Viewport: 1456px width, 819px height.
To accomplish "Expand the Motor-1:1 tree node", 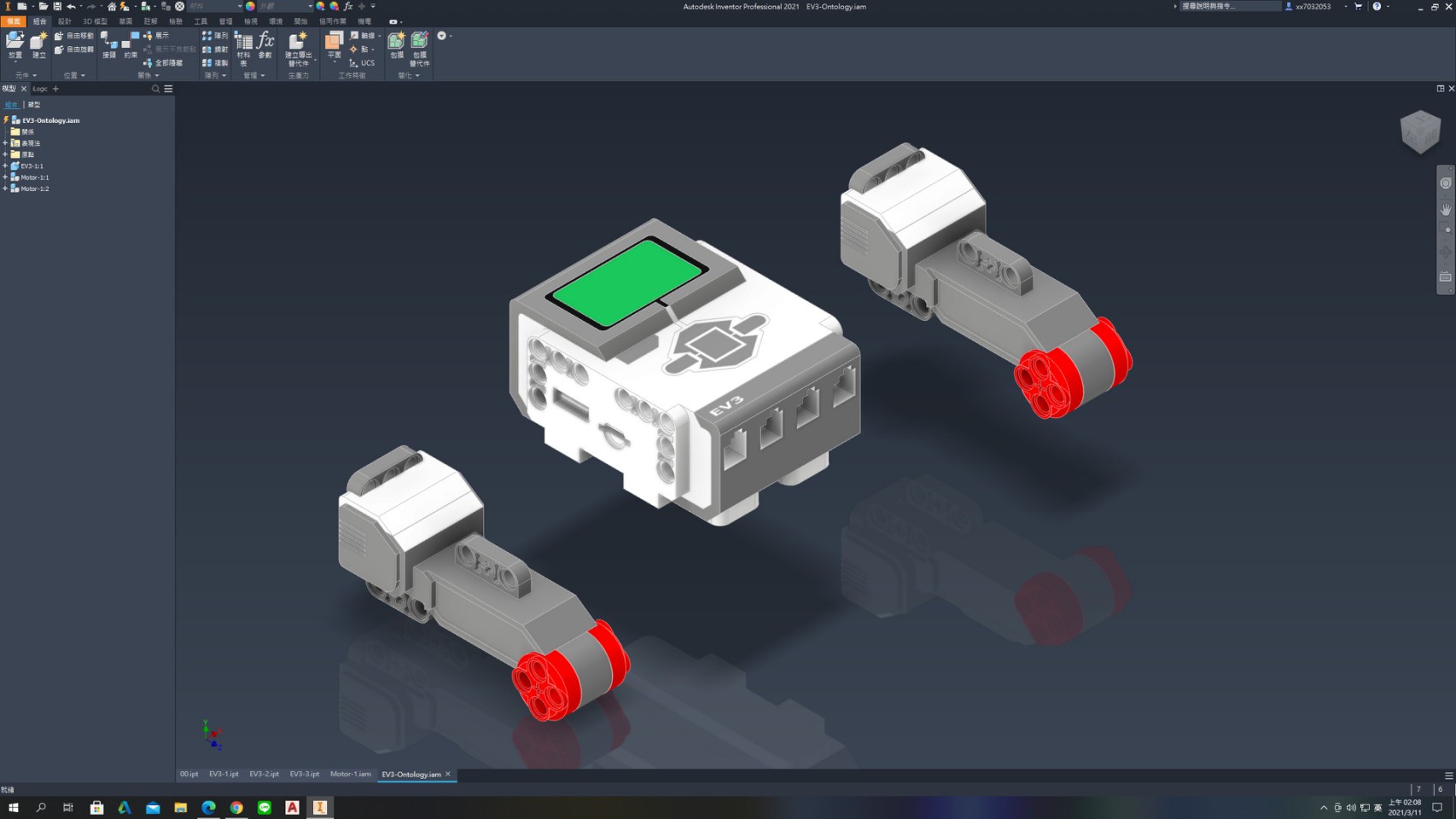I will 5,177.
